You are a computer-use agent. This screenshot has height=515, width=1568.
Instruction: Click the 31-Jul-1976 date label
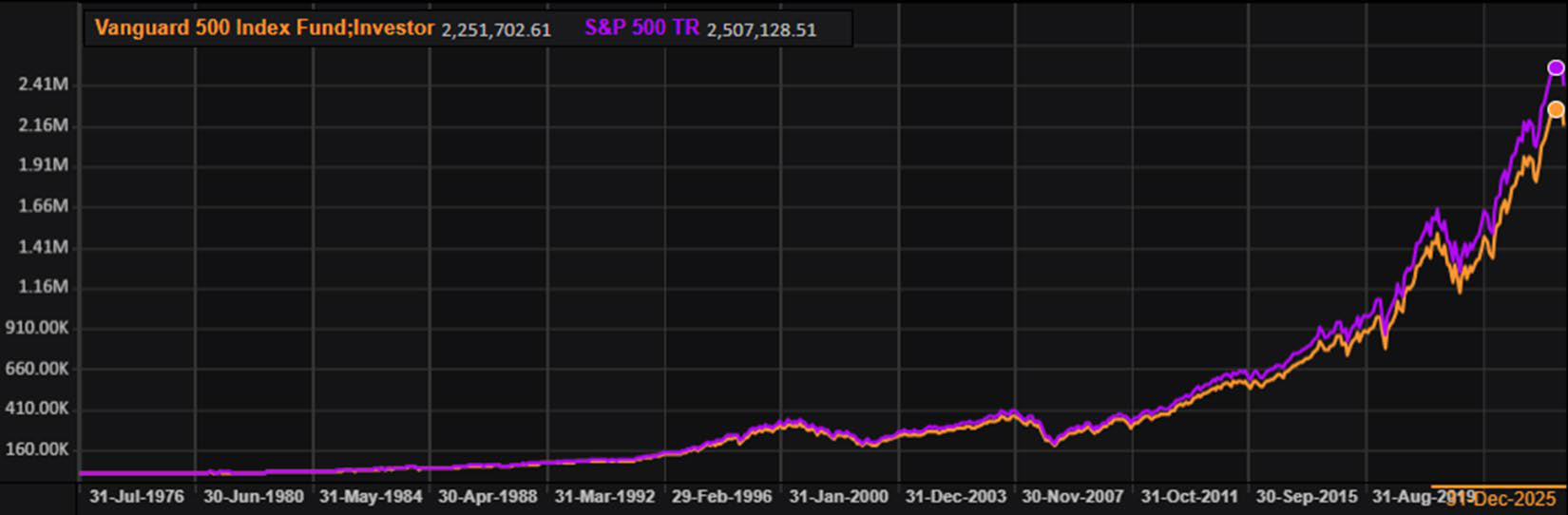point(137,496)
